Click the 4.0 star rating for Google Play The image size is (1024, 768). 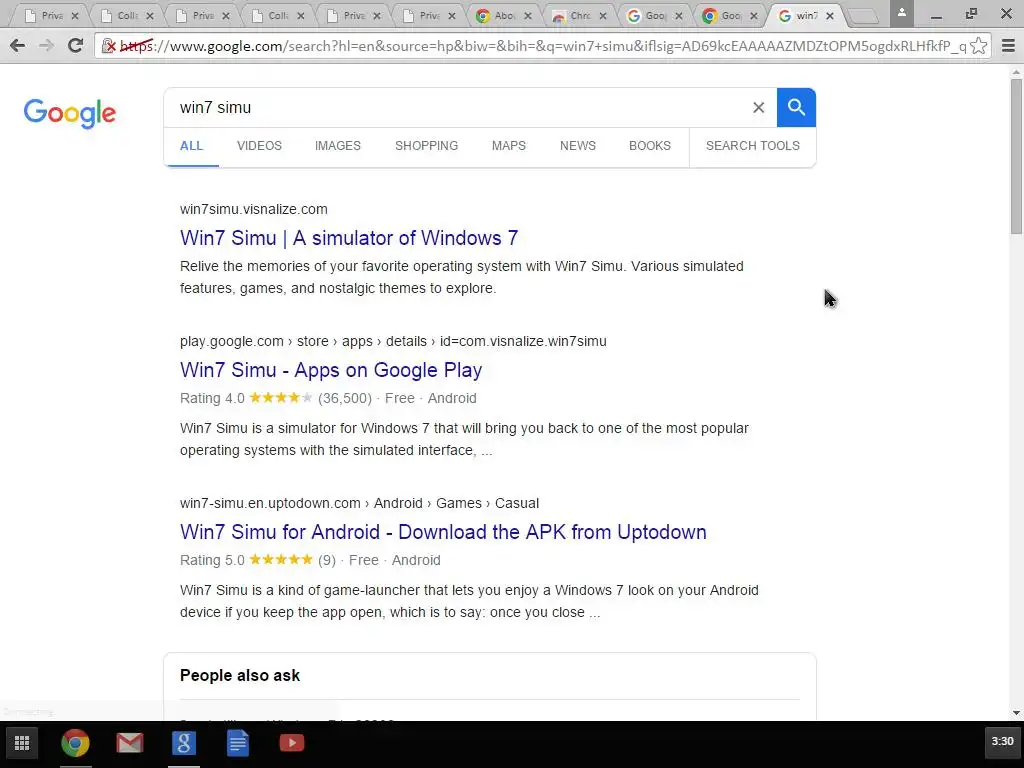coord(281,398)
